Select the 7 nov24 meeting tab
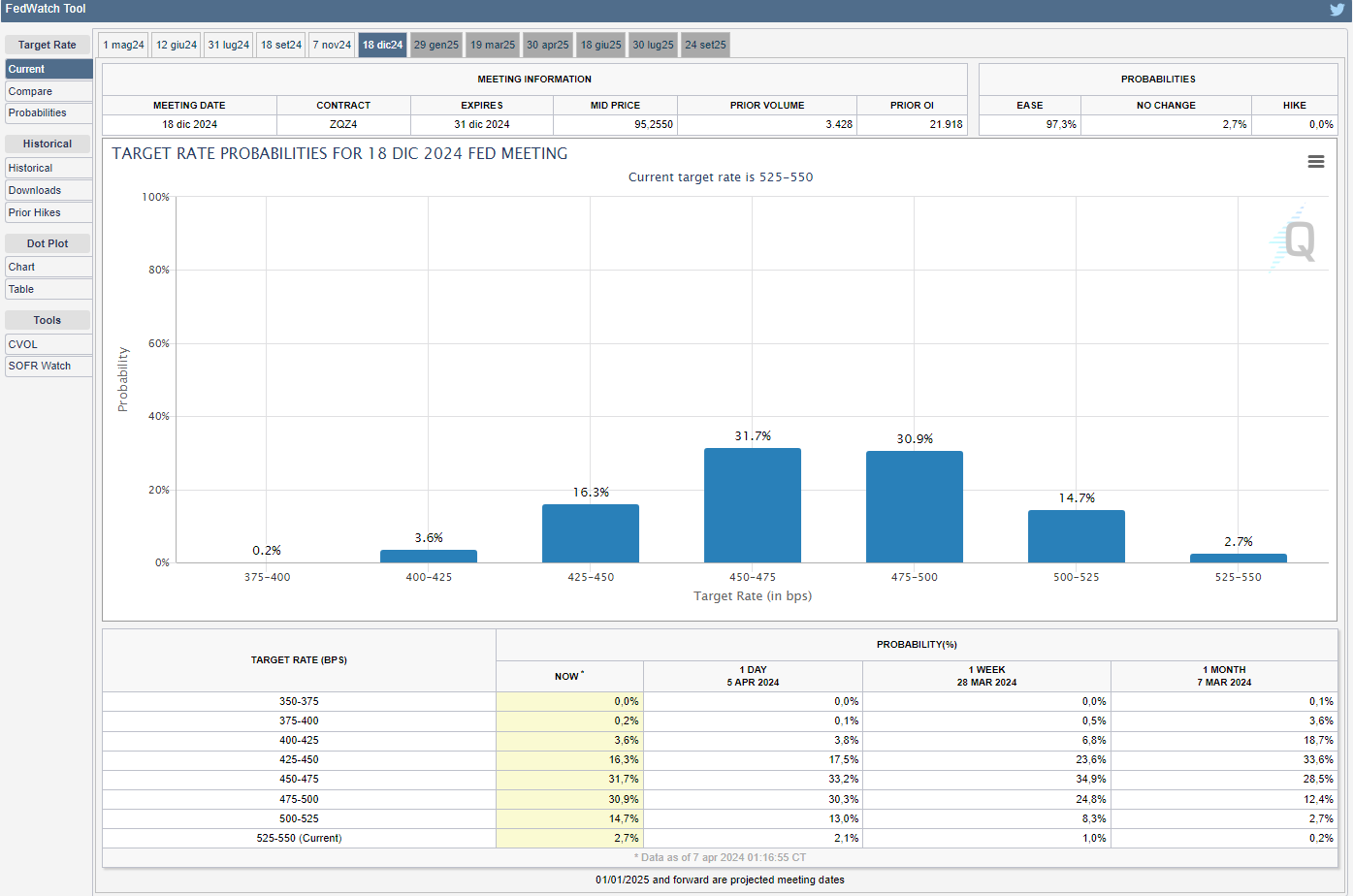Screen dimensions: 1353x896 [332, 45]
